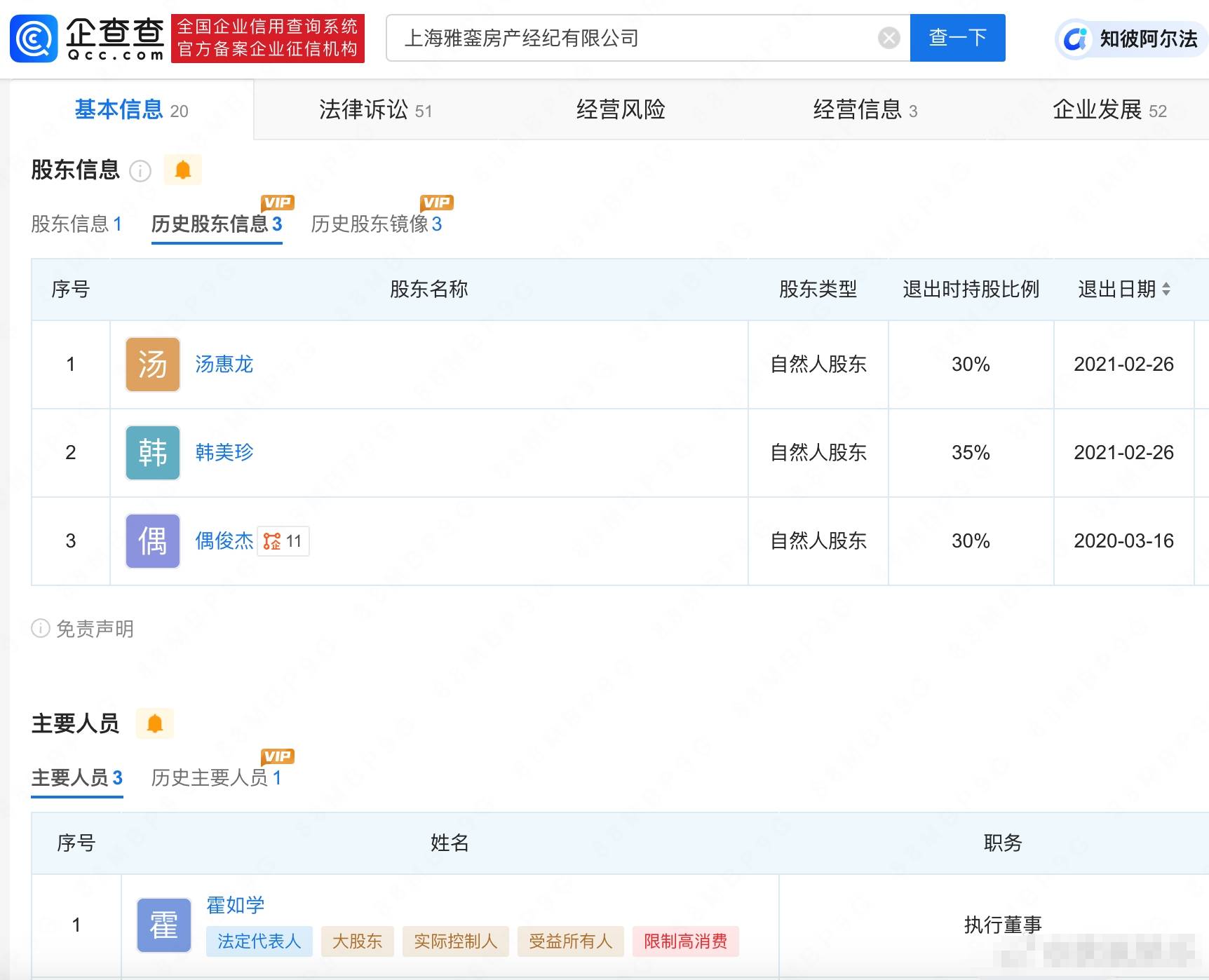Screen dimensions: 1209x980
Task: Click inside the company search input field
Action: (x=631, y=38)
